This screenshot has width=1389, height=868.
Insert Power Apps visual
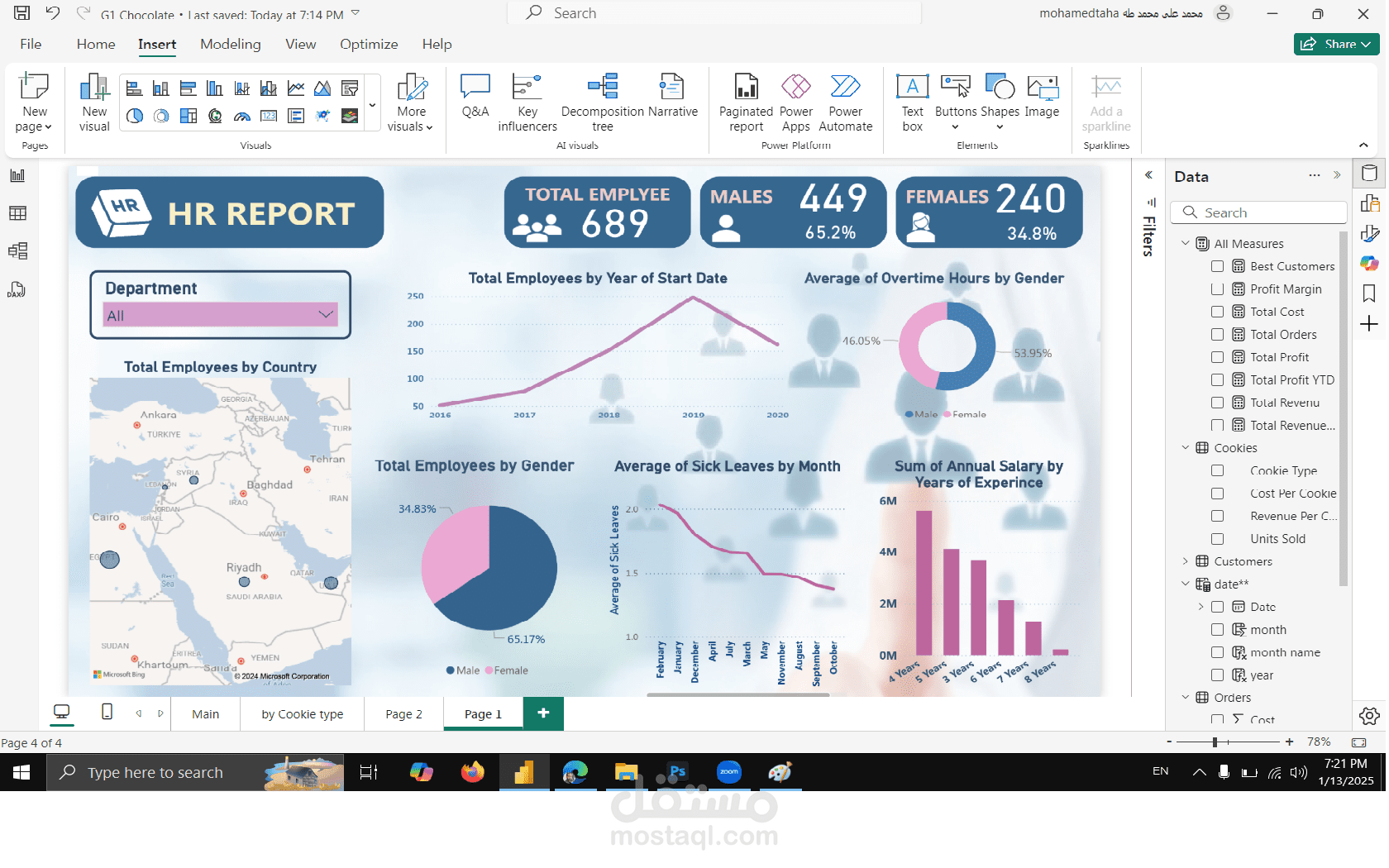click(795, 103)
